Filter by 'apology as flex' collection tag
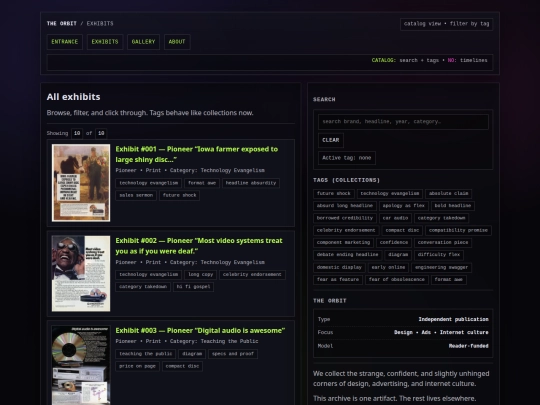Viewport: 540px width, 405px height. coord(403,206)
